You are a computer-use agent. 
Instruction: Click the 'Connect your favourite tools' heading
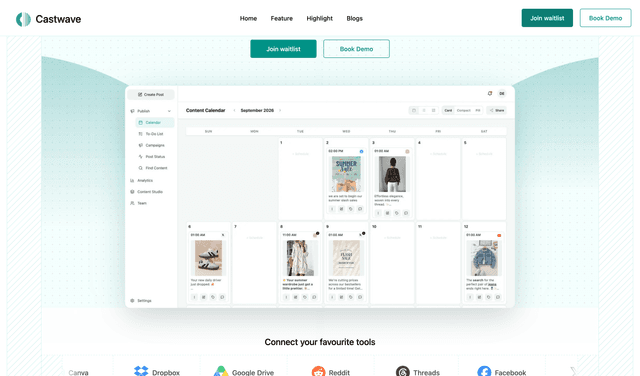click(x=320, y=342)
